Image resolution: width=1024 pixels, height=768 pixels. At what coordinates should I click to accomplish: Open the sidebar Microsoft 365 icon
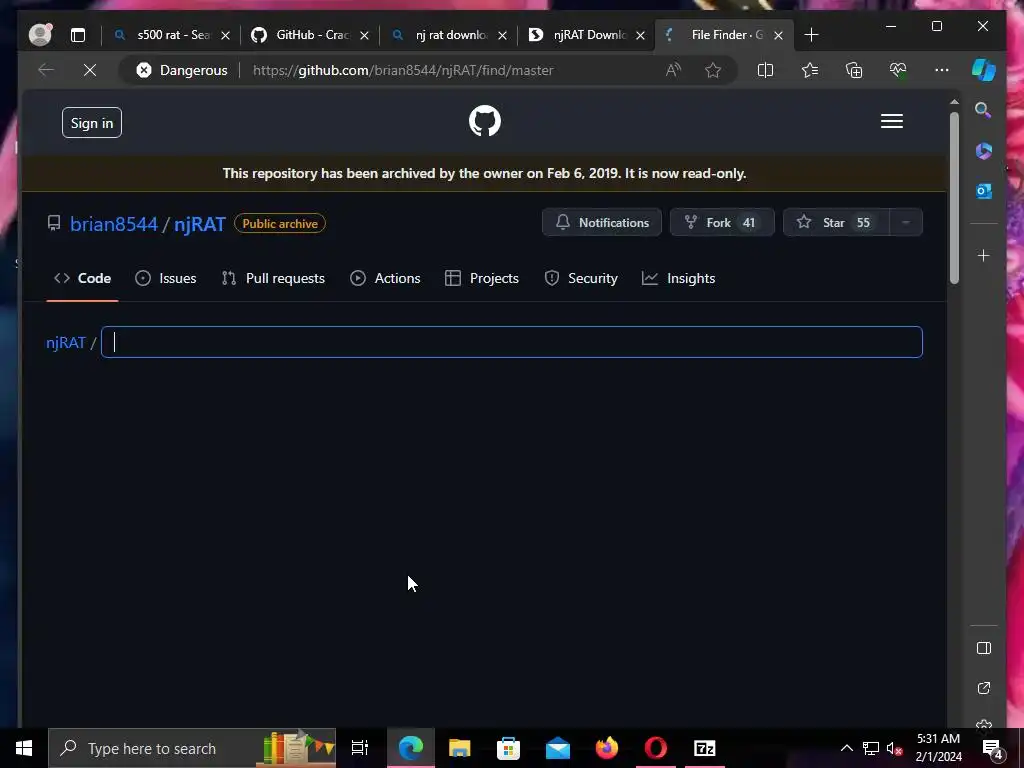[984, 151]
